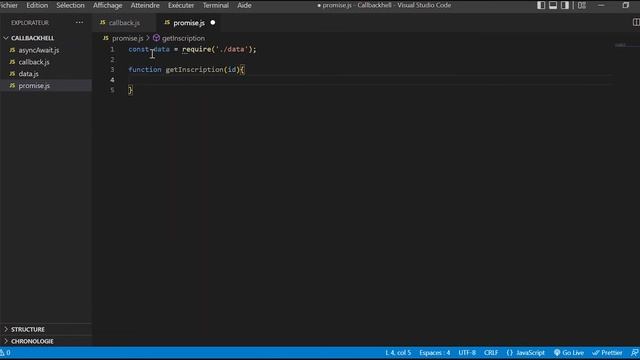Minimize the VS Code window
Screen dimensions: 640x360
pyautogui.click(x=601, y=5)
